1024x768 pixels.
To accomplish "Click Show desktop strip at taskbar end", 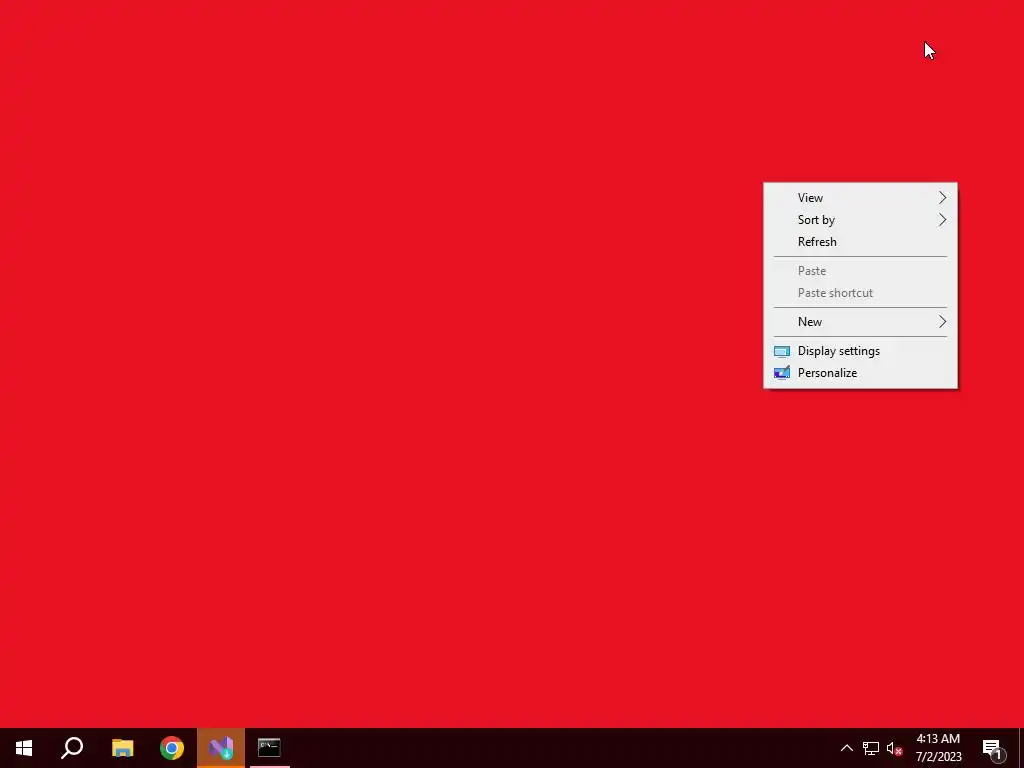I will [x=1021, y=748].
